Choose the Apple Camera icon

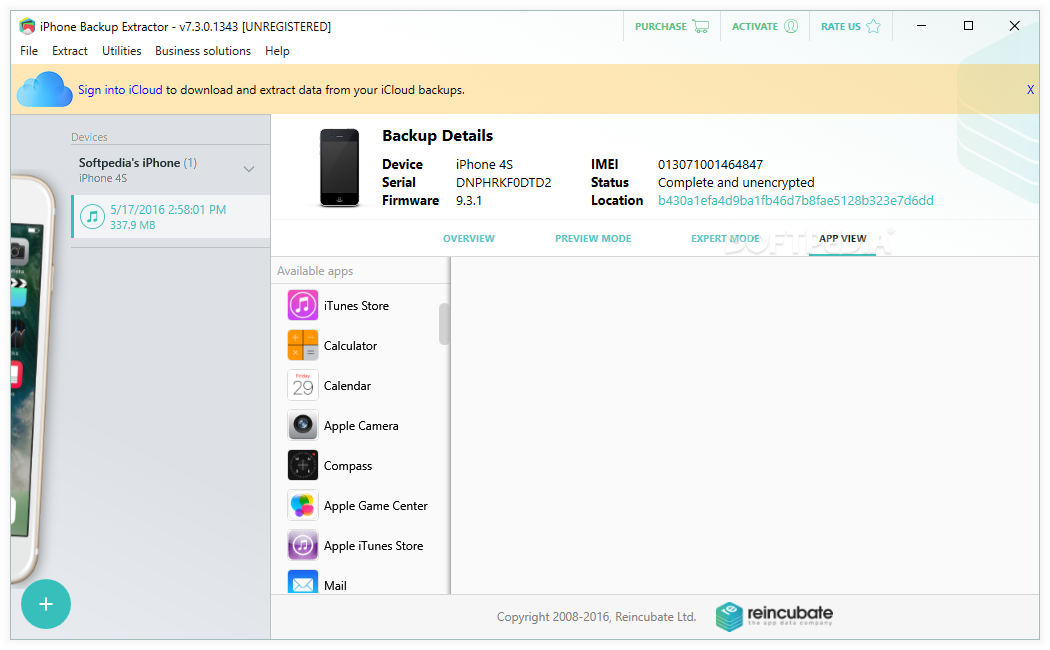click(x=303, y=425)
